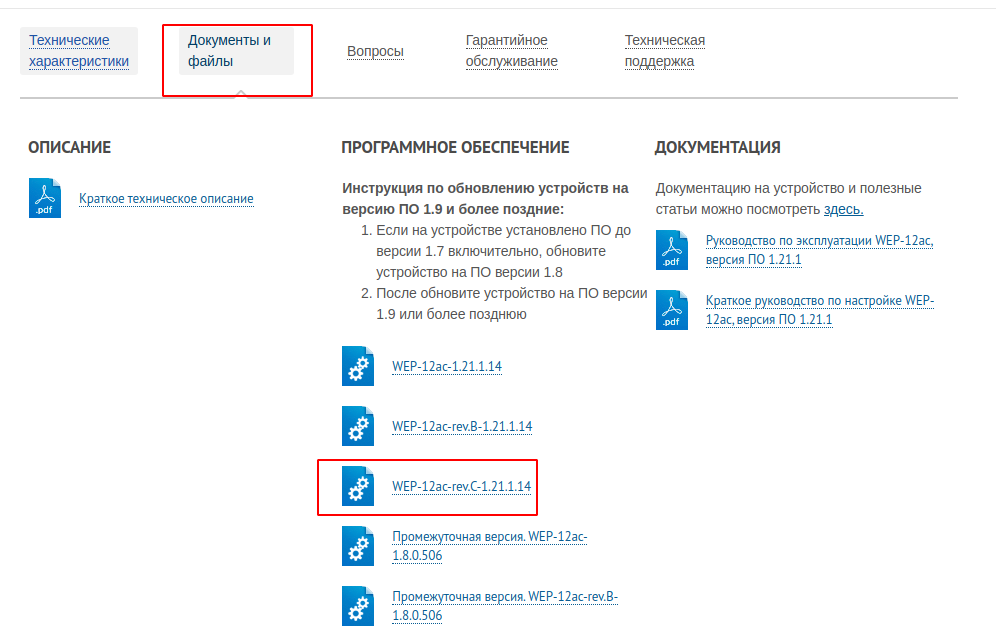The height and width of the screenshot is (640, 996).
Task: Click the bold Инструкция по обновлению устройств text
Action: click(x=485, y=199)
